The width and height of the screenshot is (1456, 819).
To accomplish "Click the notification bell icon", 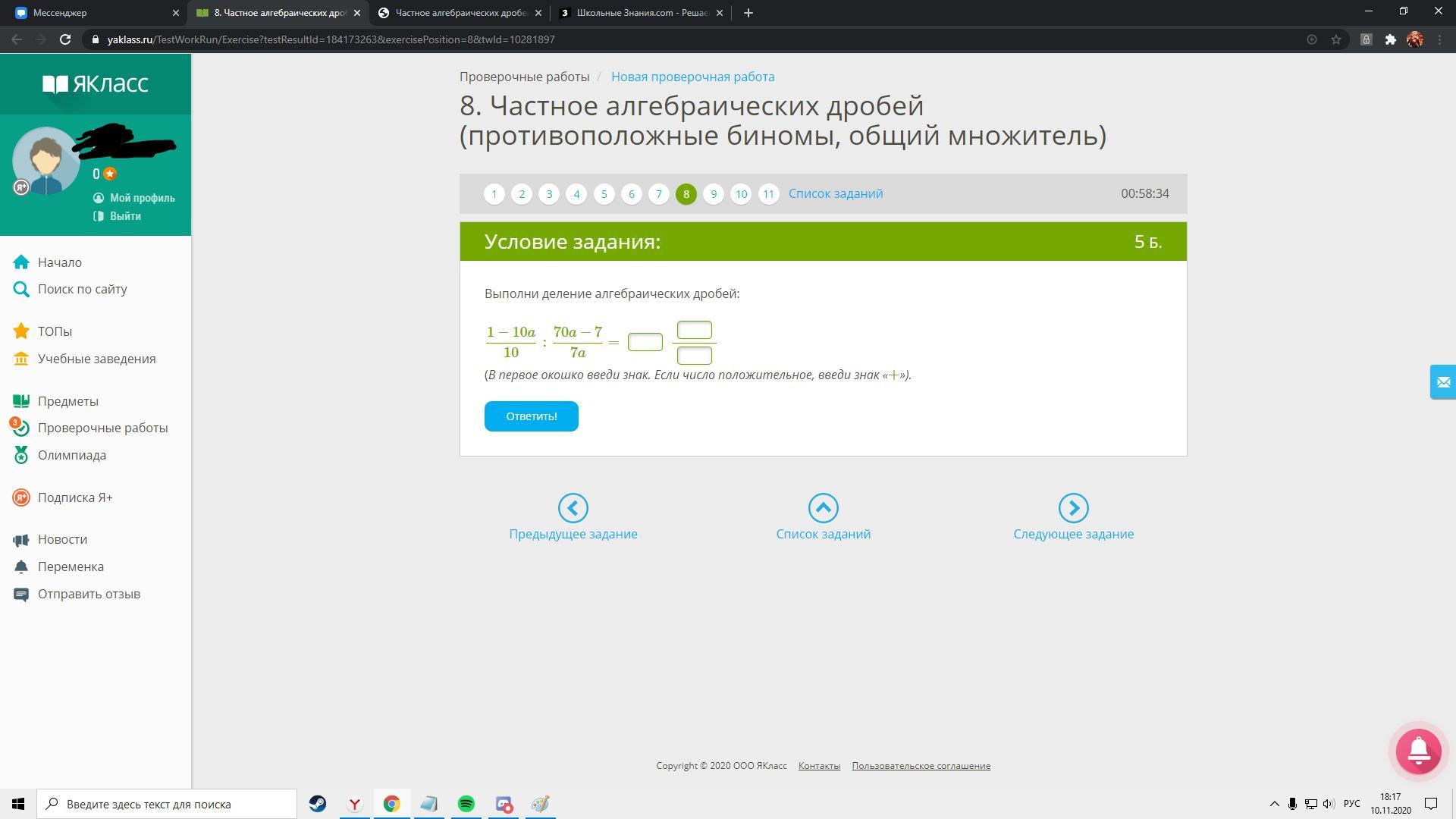I will click(x=1418, y=751).
